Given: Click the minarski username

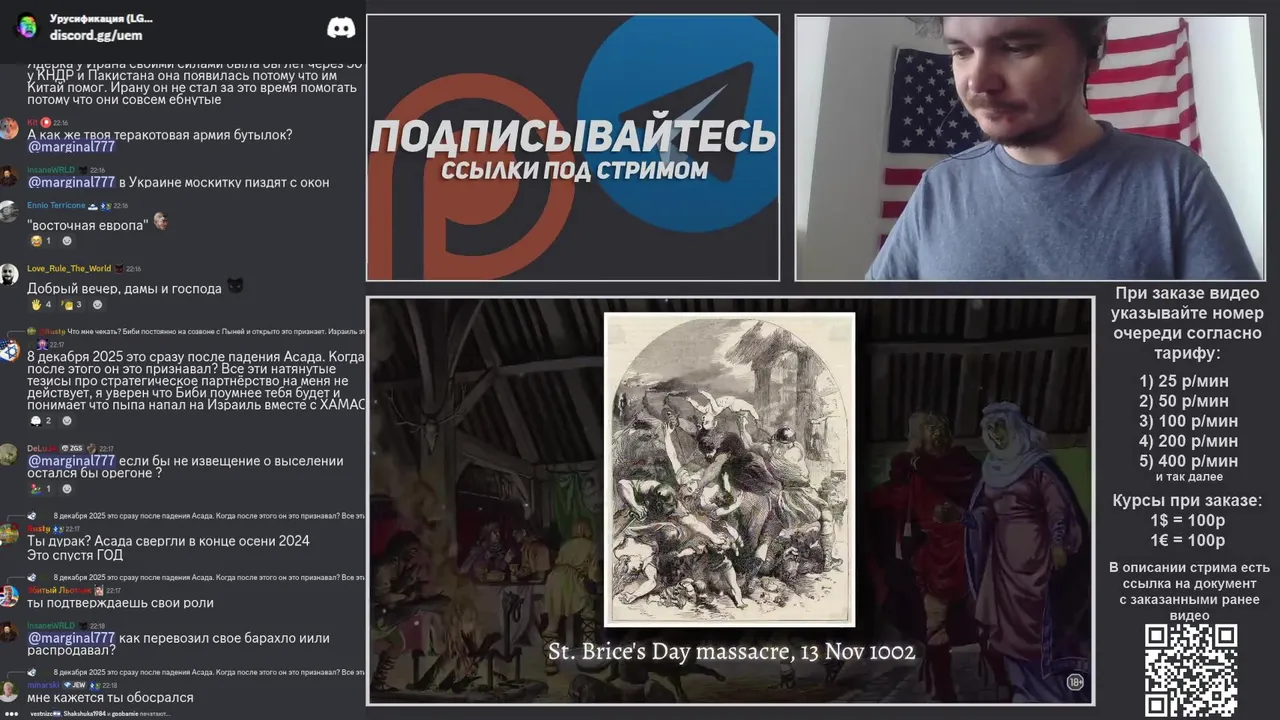Looking at the screenshot, I should [x=42, y=685].
